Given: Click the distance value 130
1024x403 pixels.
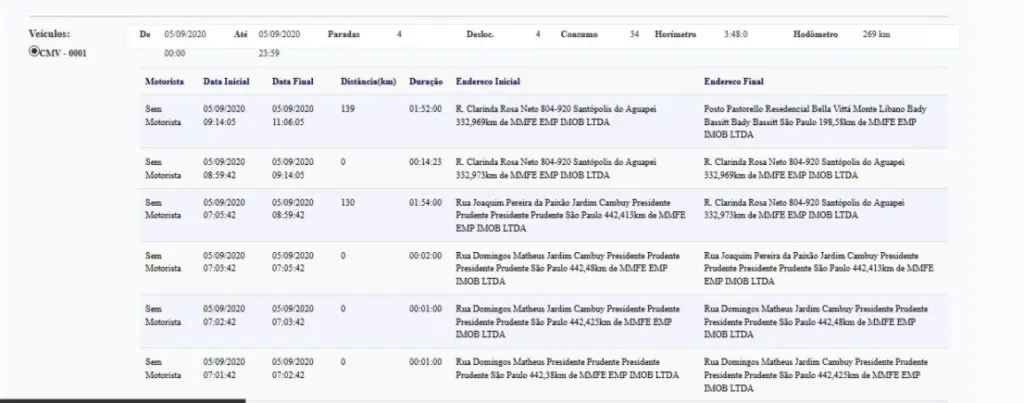Looking at the screenshot, I should pyautogui.click(x=347, y=202).
